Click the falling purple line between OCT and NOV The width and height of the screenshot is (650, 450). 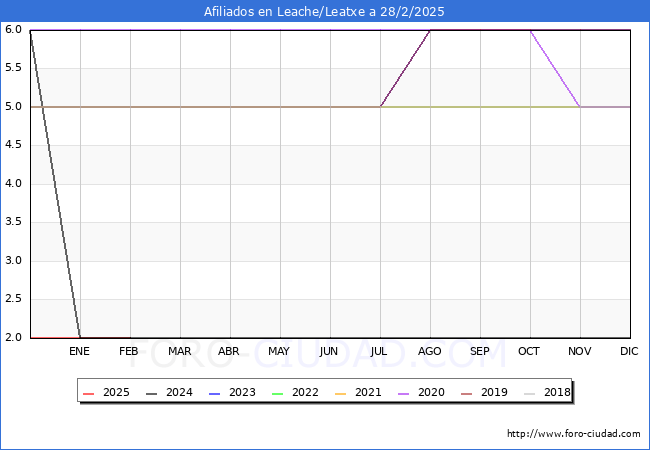pyautogui.click(x=555, y=68)
